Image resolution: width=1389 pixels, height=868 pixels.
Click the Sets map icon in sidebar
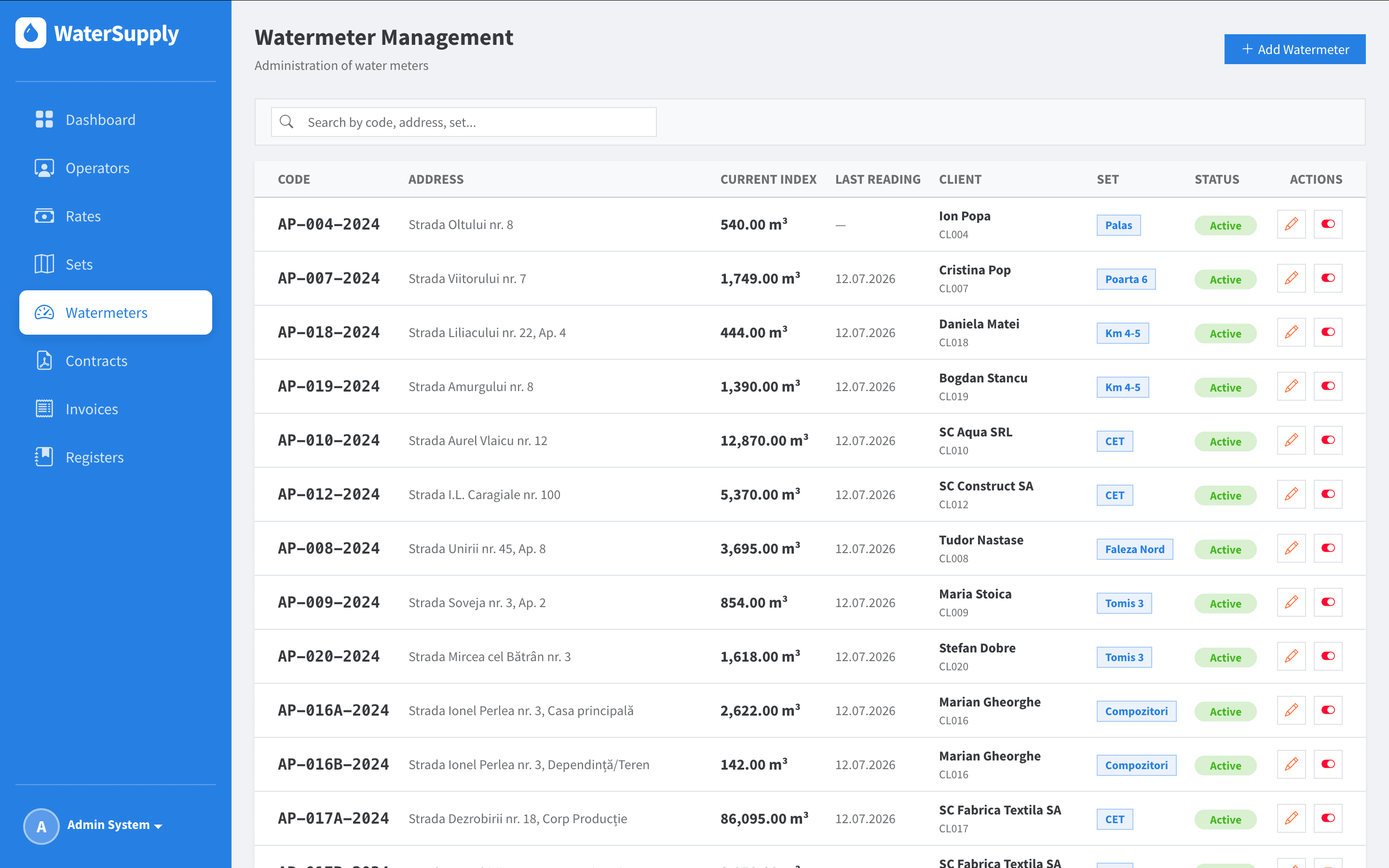coord(44,264)
